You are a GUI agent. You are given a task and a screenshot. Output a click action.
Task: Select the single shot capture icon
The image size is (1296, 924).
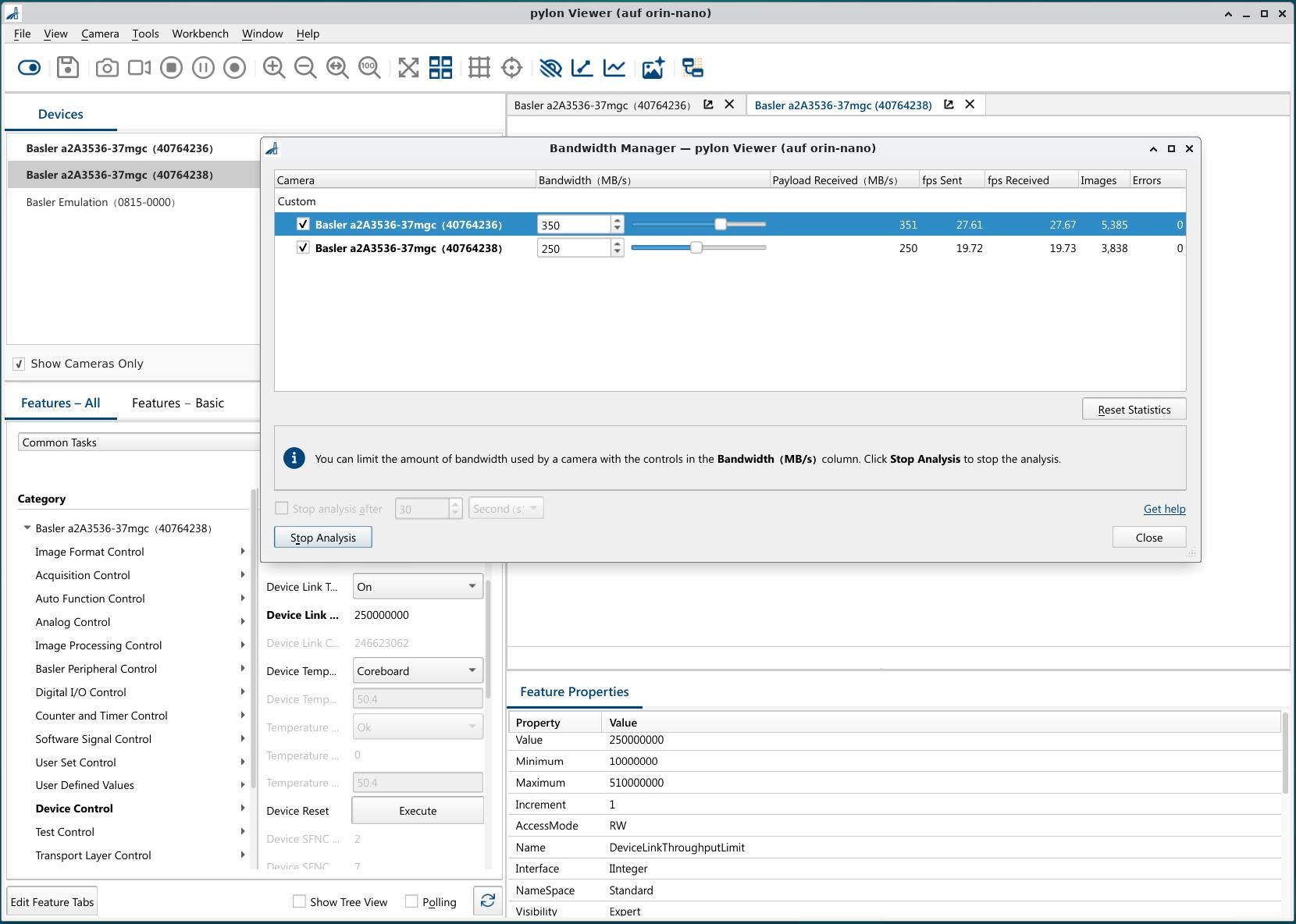[x=109, y=68]
